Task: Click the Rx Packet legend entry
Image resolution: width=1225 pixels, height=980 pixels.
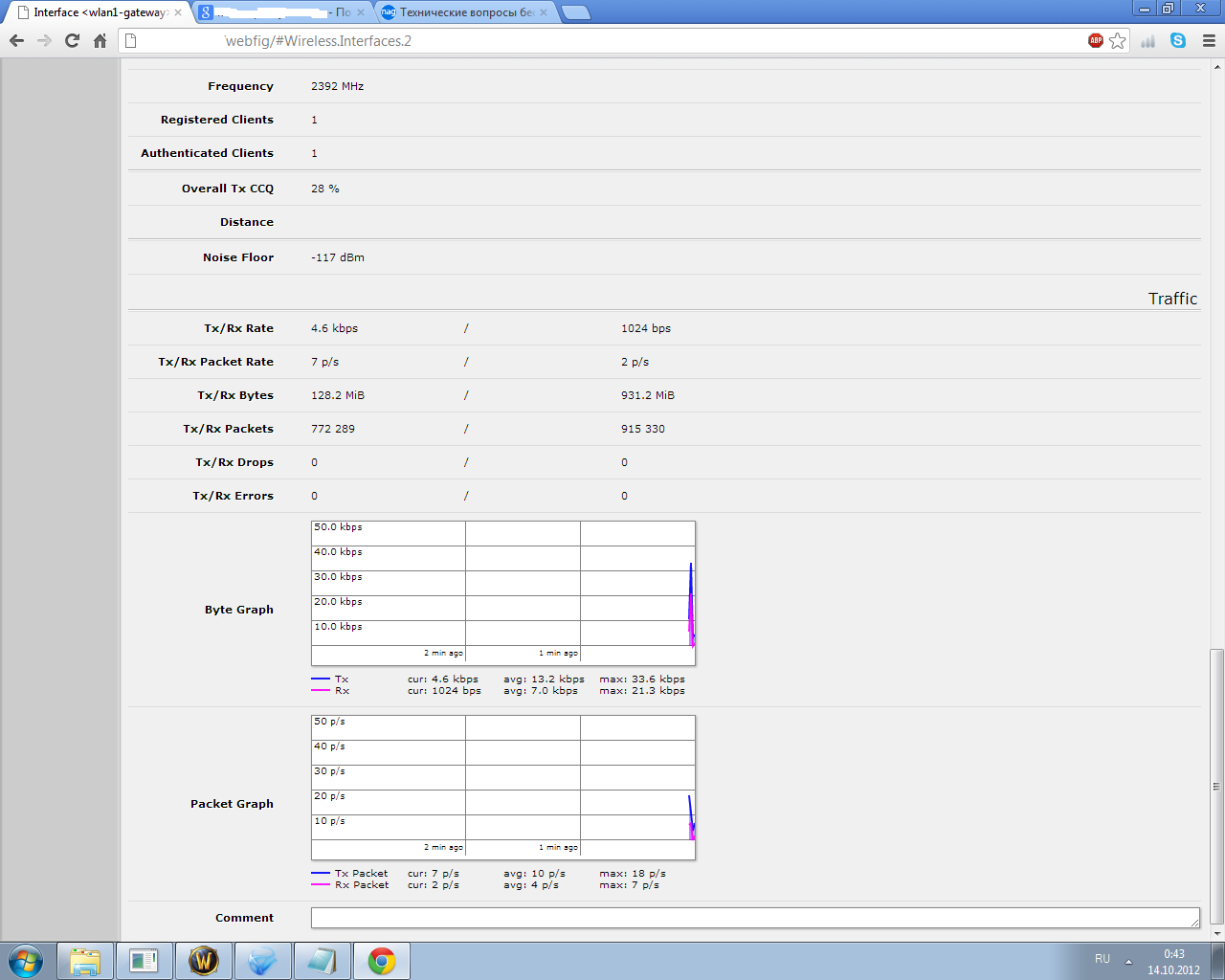Action: point(361,885)
